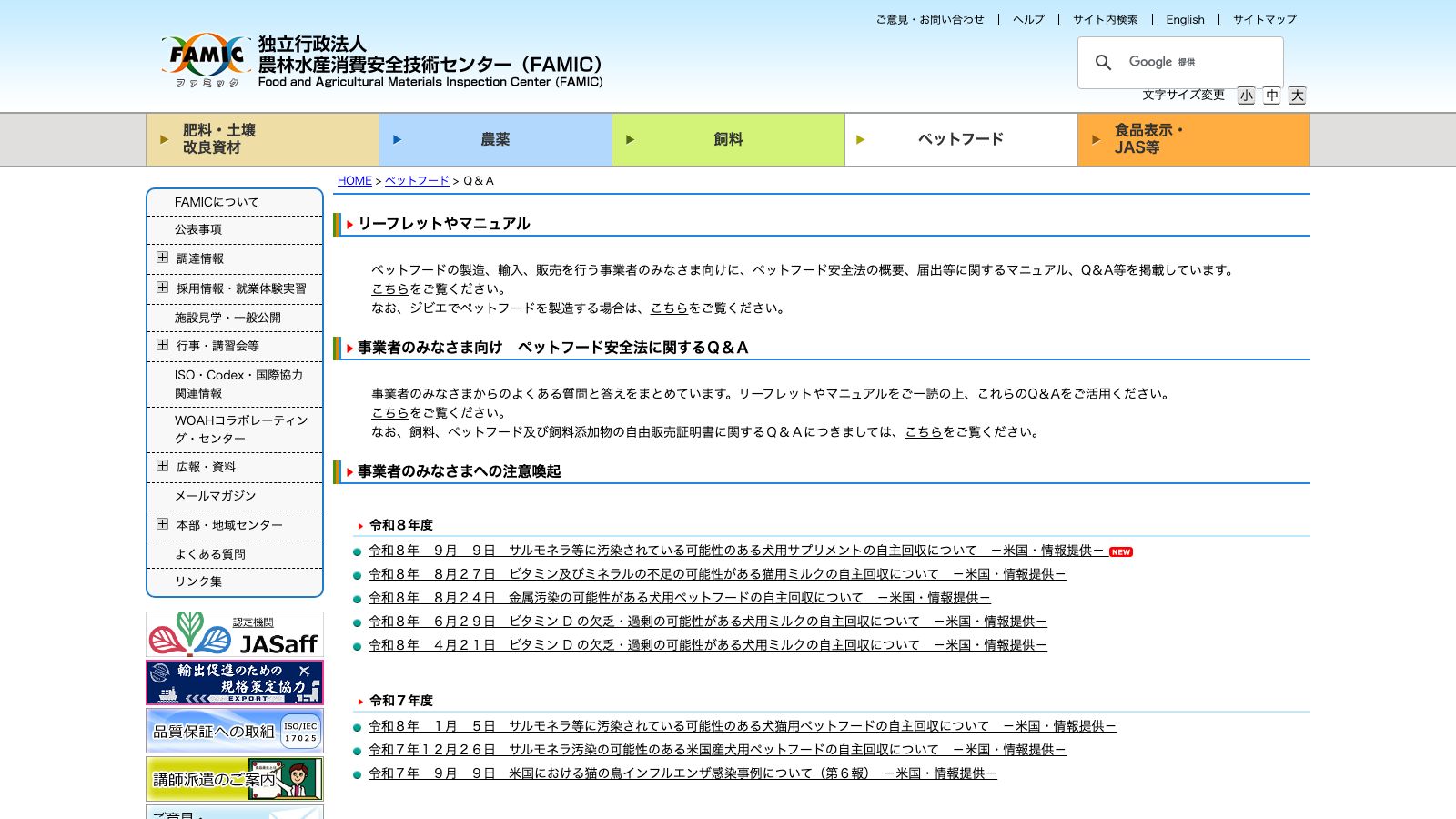Expand the 採用情報・就業体験実習 sidebar item

162,288
